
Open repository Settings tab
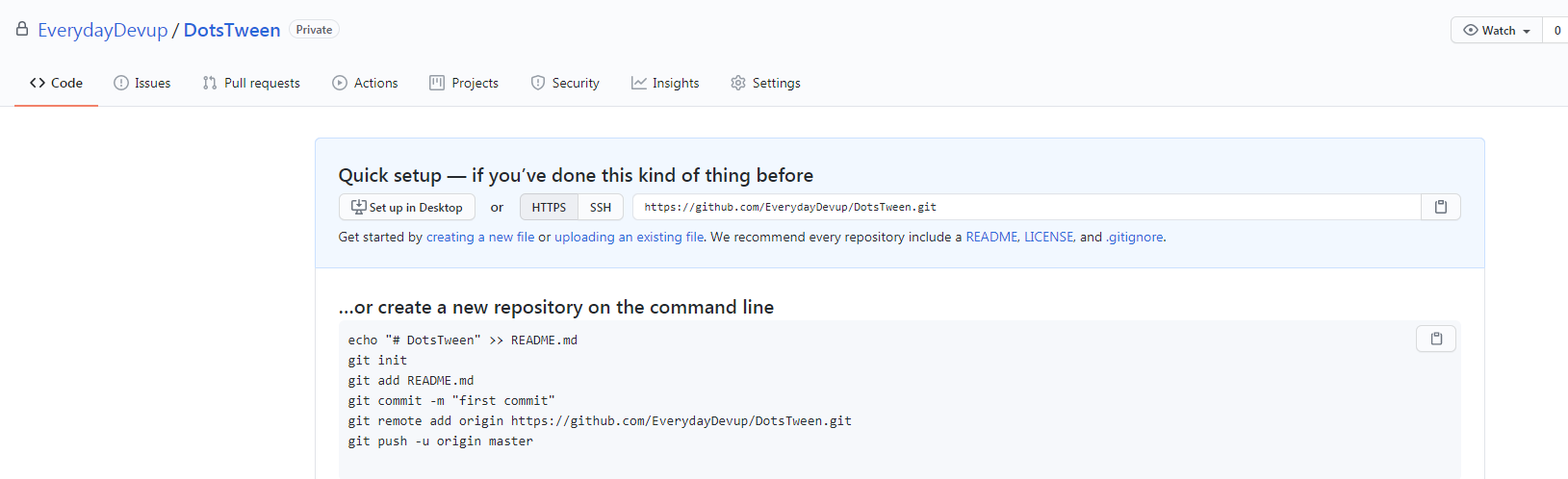pos(765,83)
